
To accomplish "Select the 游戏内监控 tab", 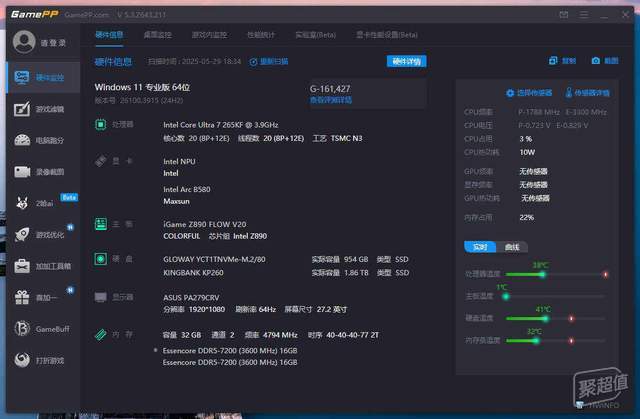I will (x=209, y=35).
